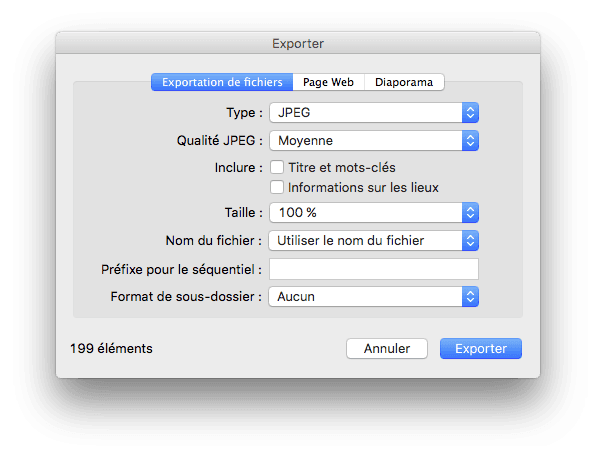Switch to the Page Web tab
The width and height of the screenshot is (596, 458).
coord(328,82)
